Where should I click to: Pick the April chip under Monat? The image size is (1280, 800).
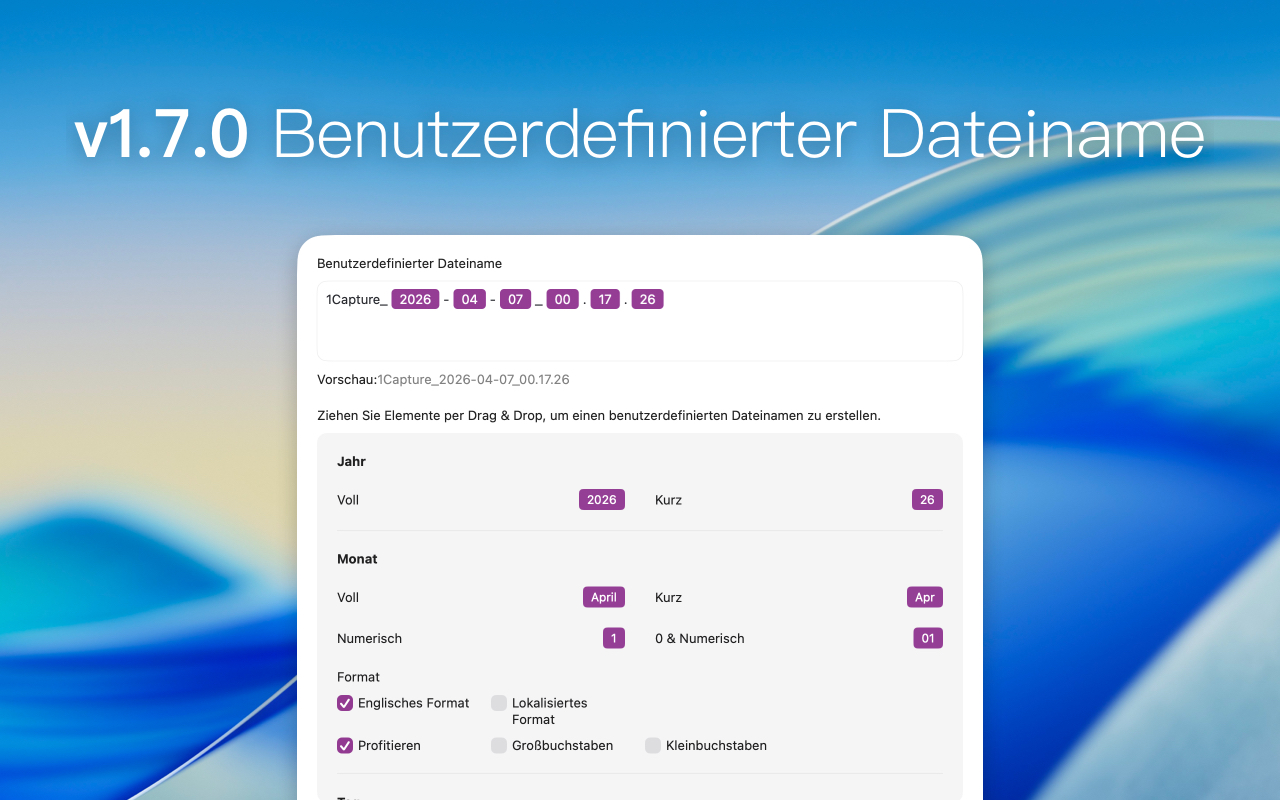click(604, 597)
